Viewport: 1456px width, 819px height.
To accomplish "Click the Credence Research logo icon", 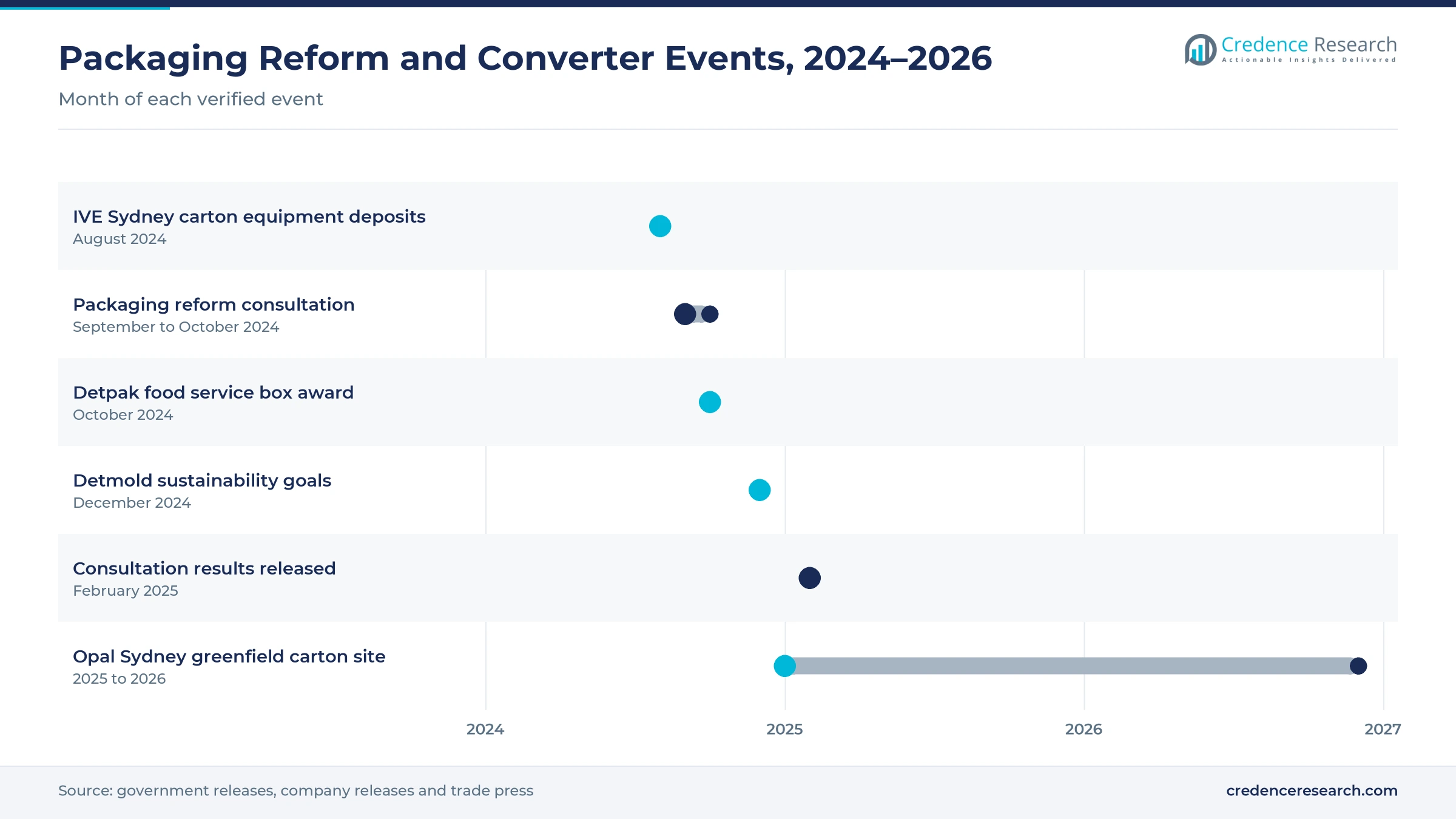I will [1201, 50].
